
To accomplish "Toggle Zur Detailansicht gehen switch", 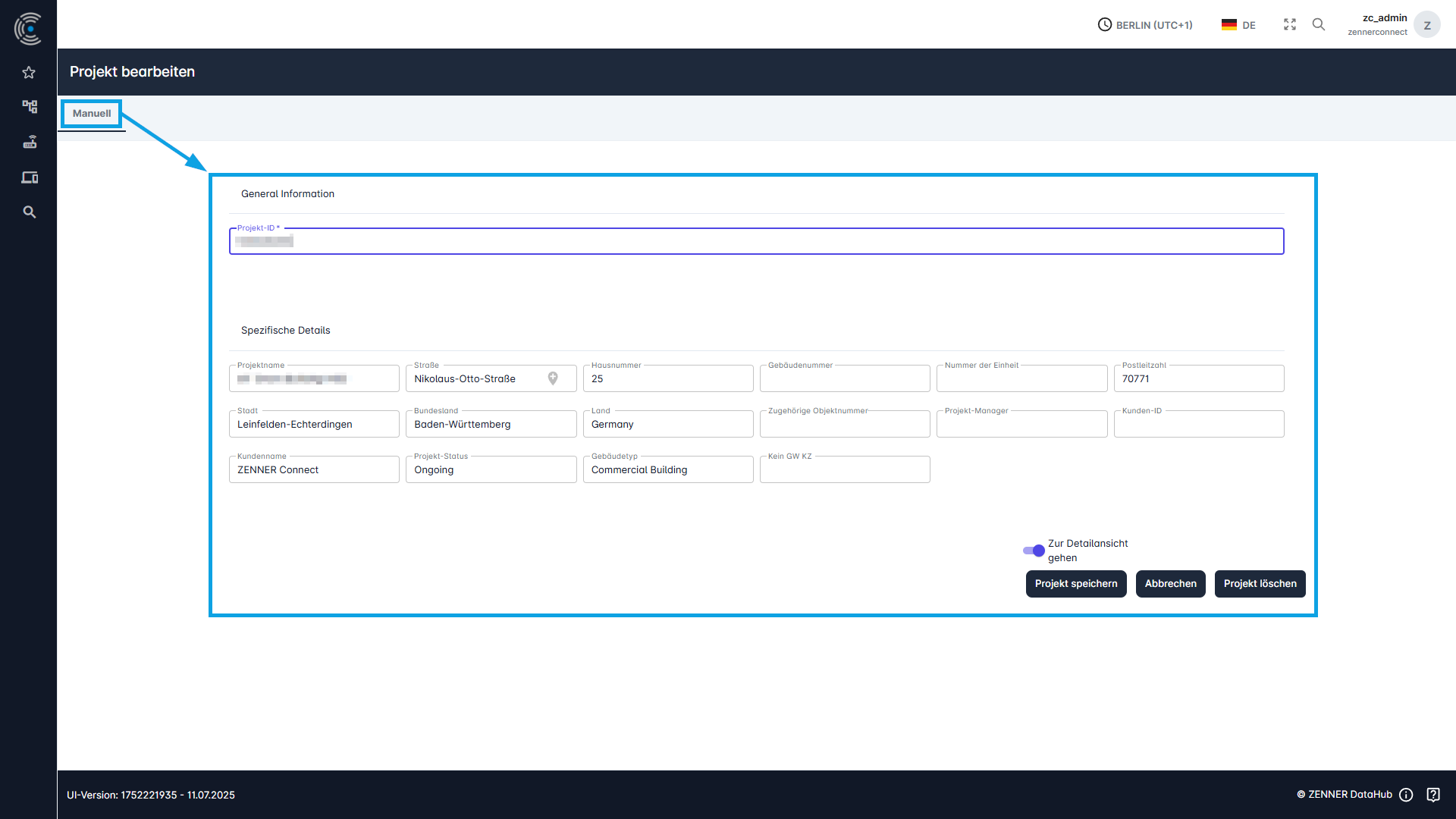I will coord(1034,551).
